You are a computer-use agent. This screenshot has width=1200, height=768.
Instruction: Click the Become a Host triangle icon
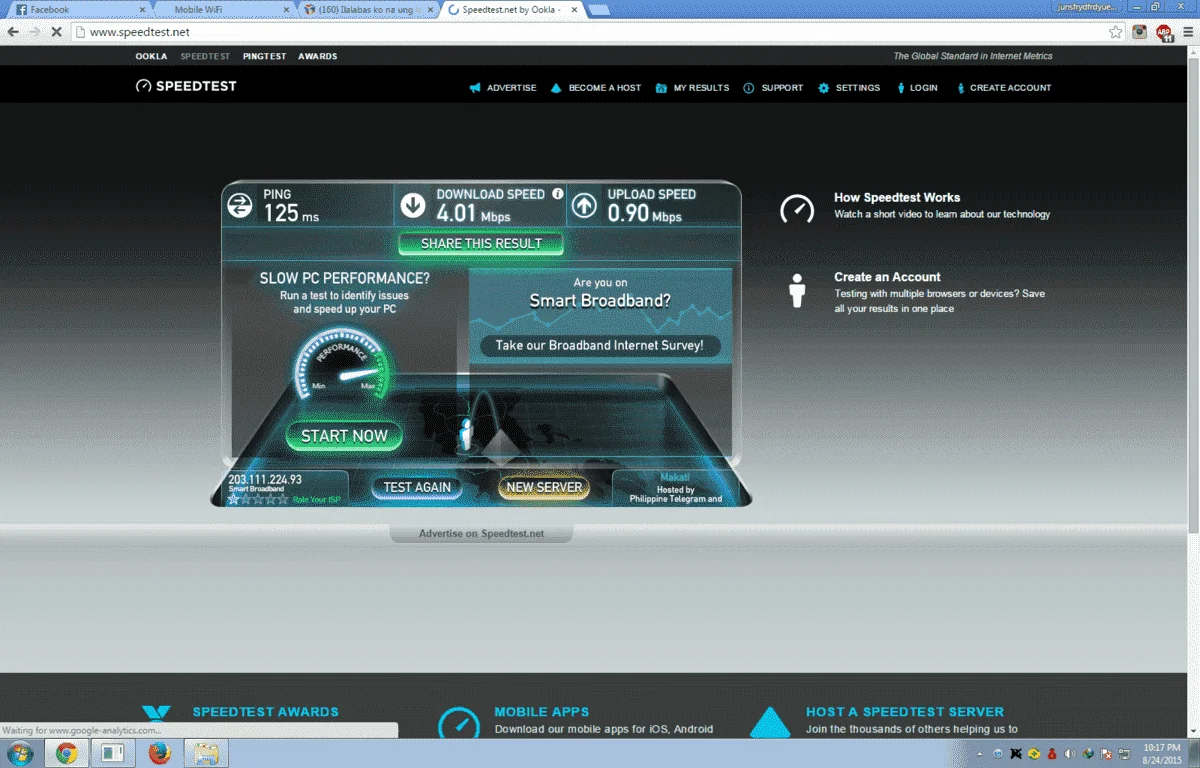(556, 88)
